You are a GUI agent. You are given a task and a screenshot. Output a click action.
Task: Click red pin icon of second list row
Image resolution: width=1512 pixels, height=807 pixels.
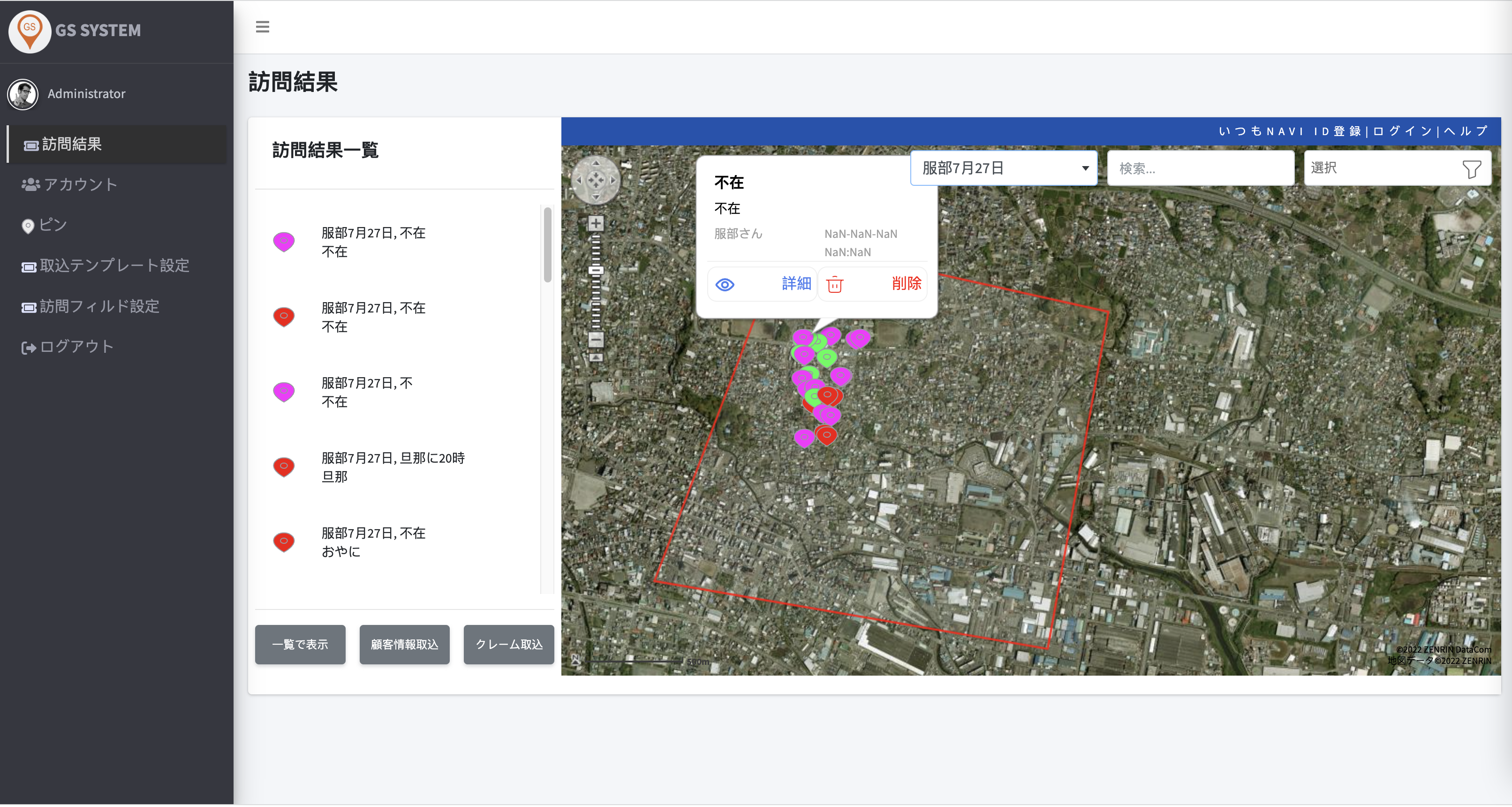click(283, 317)
